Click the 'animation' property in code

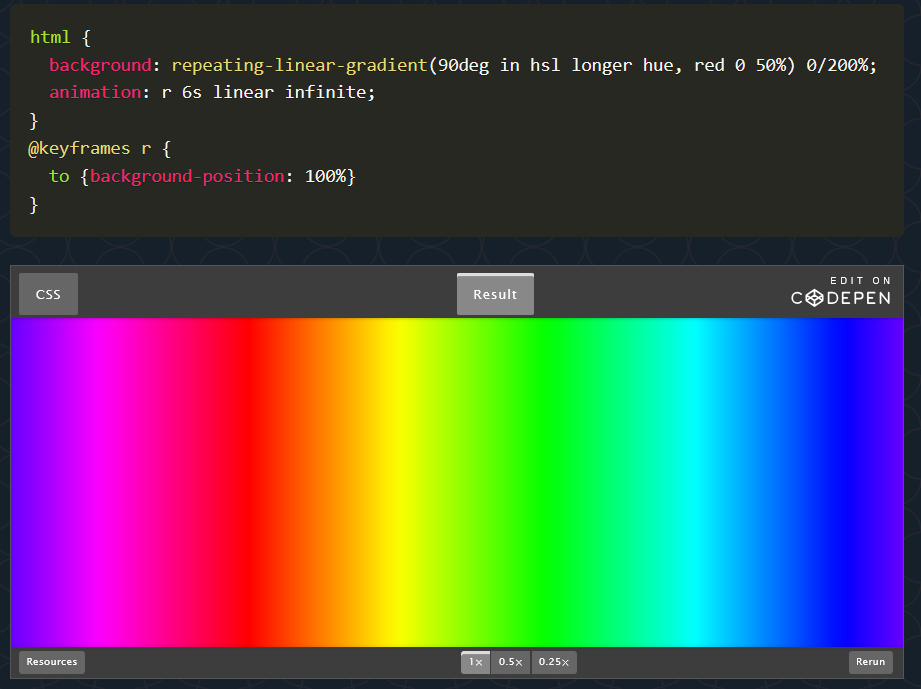95,92
